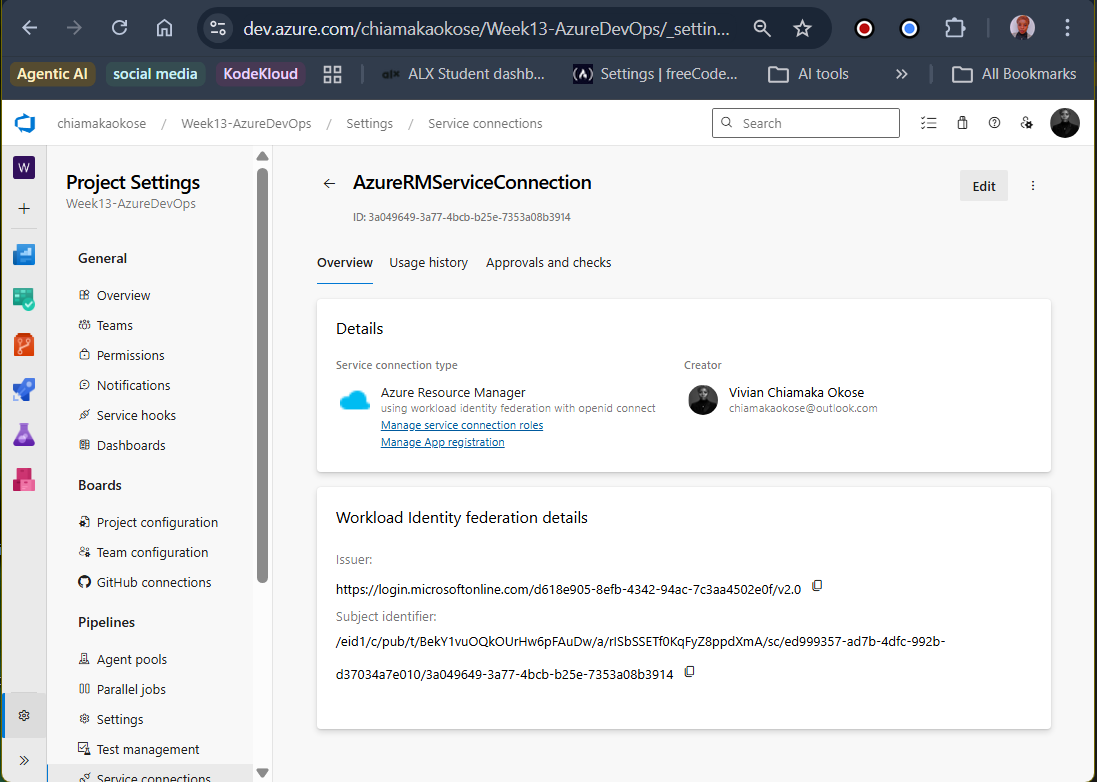Switch to the Usage history tab
The image size is (1097, 782).
(429, 262)
